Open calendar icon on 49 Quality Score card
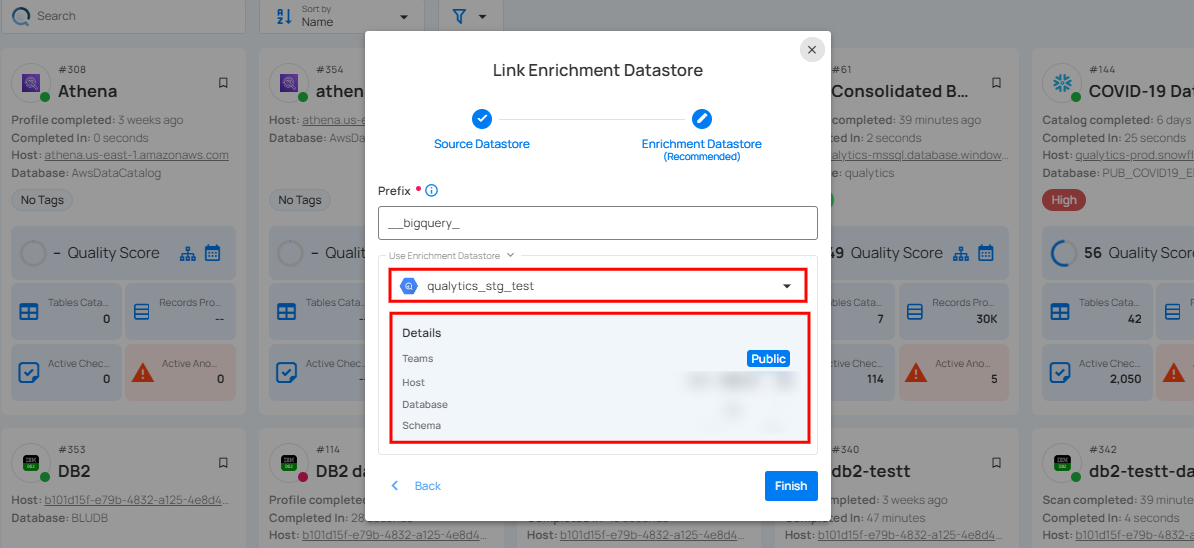The image size is (1194, 548). (985, 253)
